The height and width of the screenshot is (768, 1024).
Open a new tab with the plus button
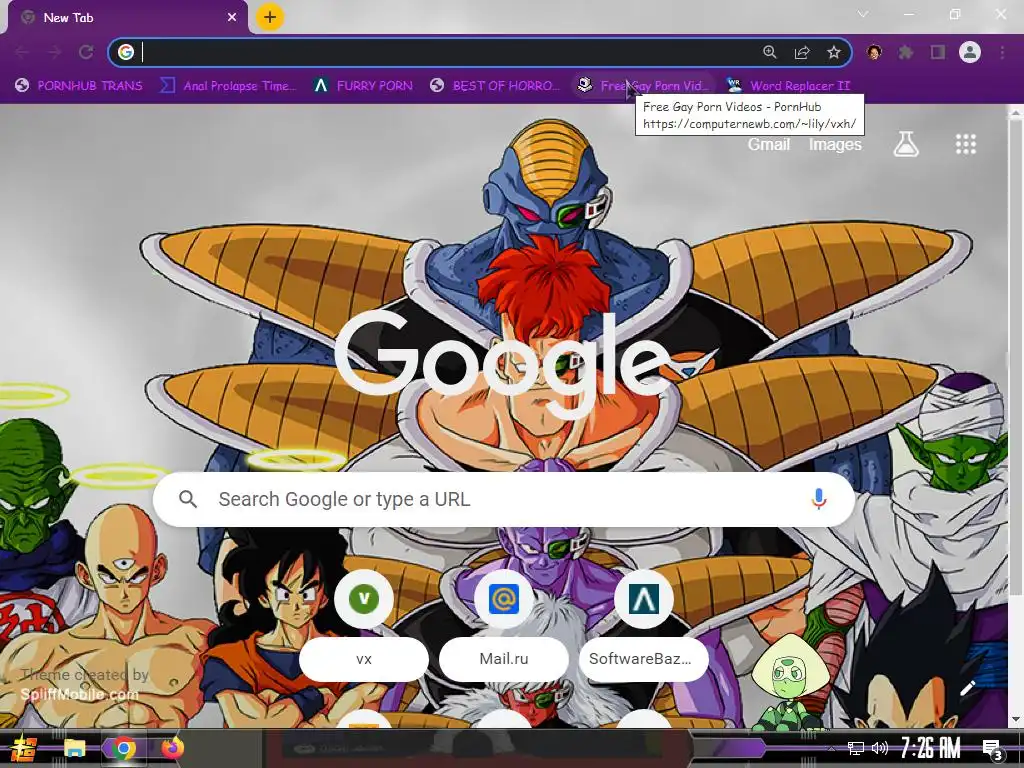(x=270, y=17)
